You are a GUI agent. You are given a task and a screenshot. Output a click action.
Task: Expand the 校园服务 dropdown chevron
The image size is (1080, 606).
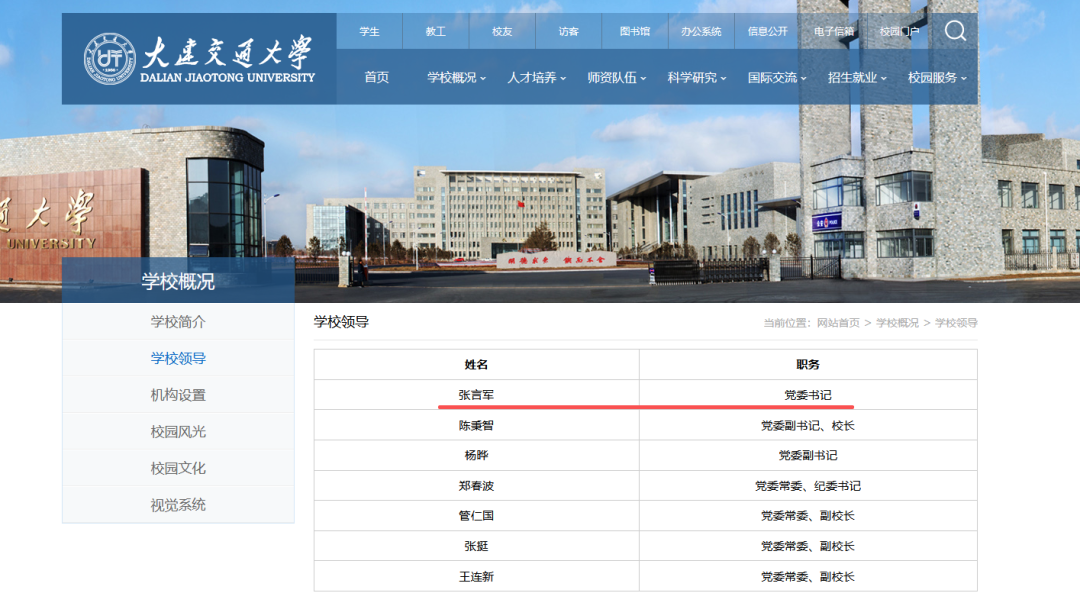pos(966,77)
